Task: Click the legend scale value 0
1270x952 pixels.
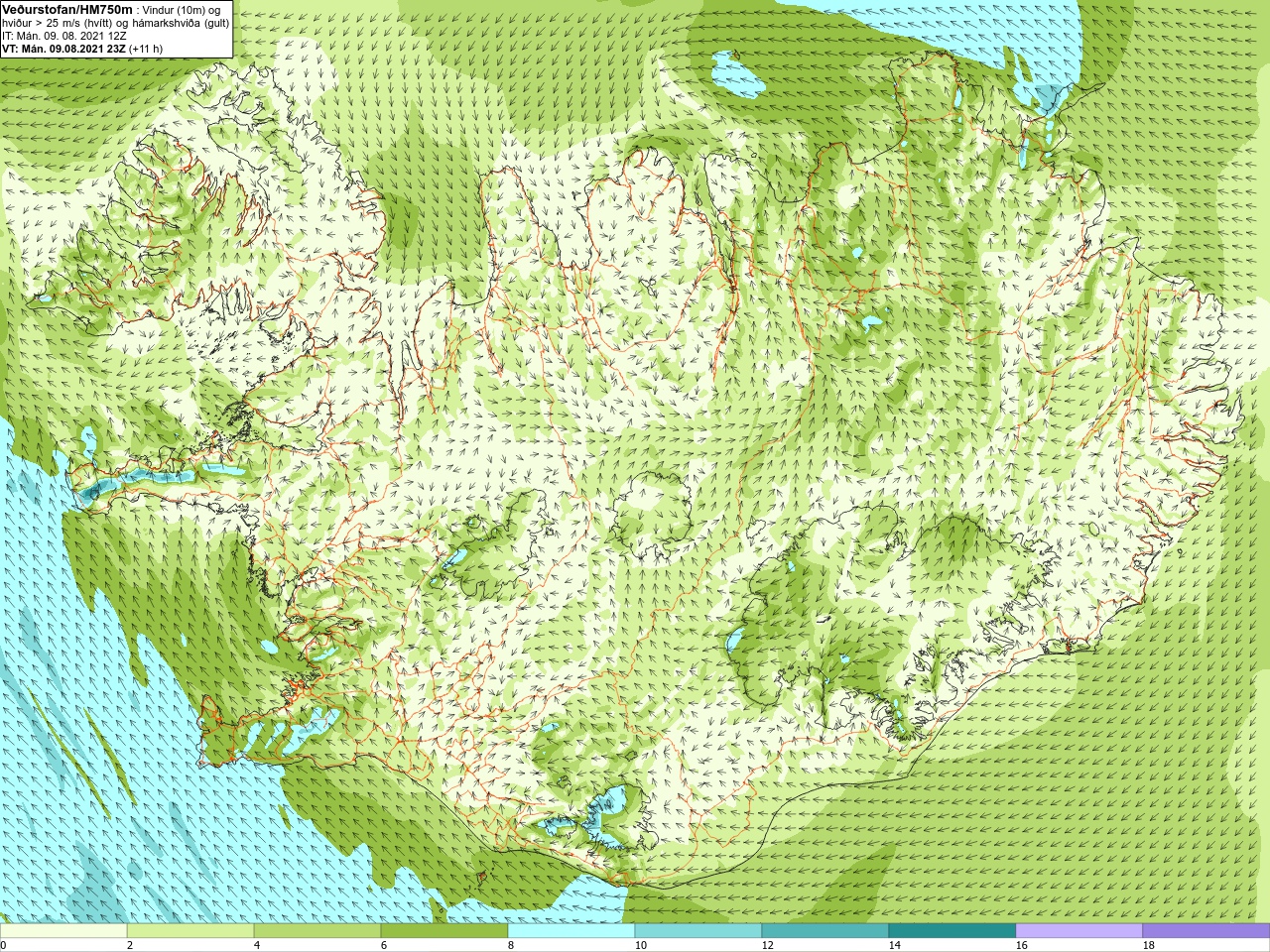Action: [x=3, y=945]
